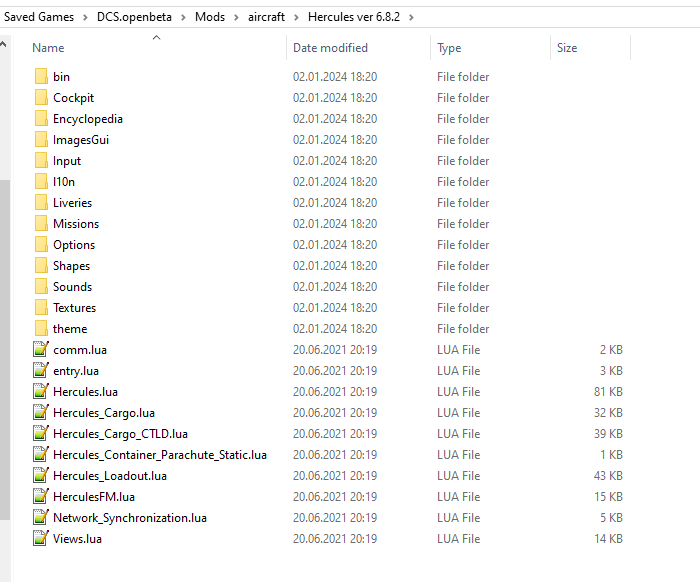Image resolution: width=700 pixels, height=582 pixels.
Task: Click date modified of Sounds folder
Action: [335, 287]
